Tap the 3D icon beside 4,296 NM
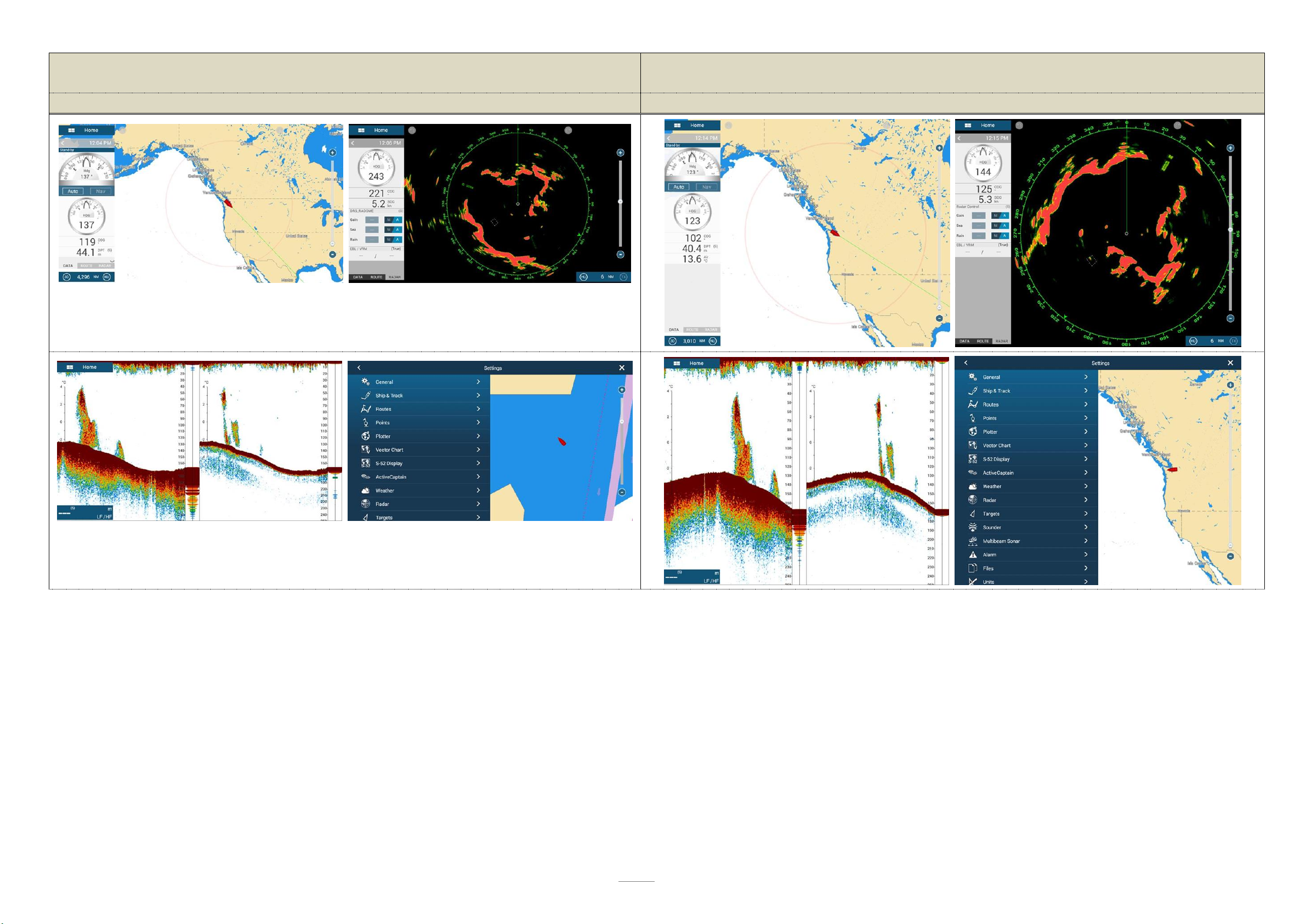This screenshot has width=1306, height=924. pos(66,277)
